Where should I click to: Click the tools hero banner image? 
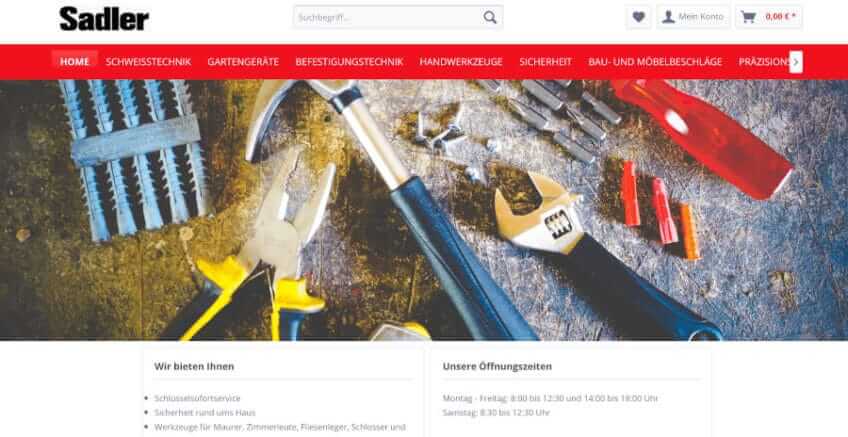(424, 210)
